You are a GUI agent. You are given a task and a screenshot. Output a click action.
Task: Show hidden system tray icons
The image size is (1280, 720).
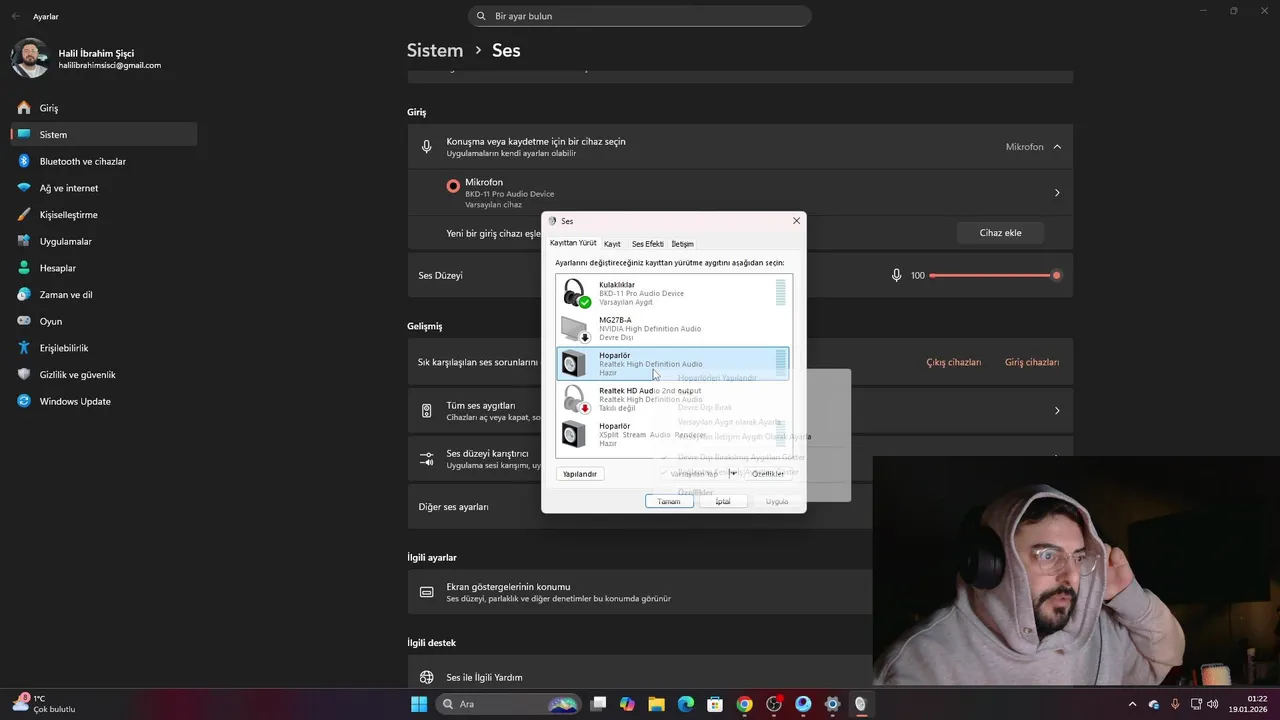point(1132,704)
